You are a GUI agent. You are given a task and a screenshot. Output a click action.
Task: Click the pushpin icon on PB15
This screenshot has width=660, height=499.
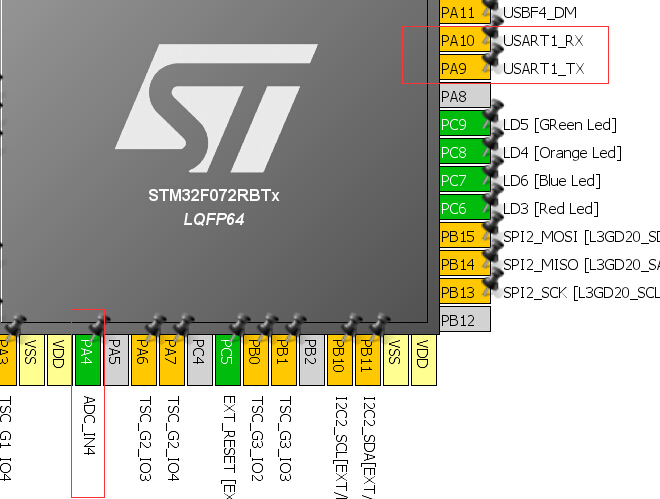(x=491, y=225)
